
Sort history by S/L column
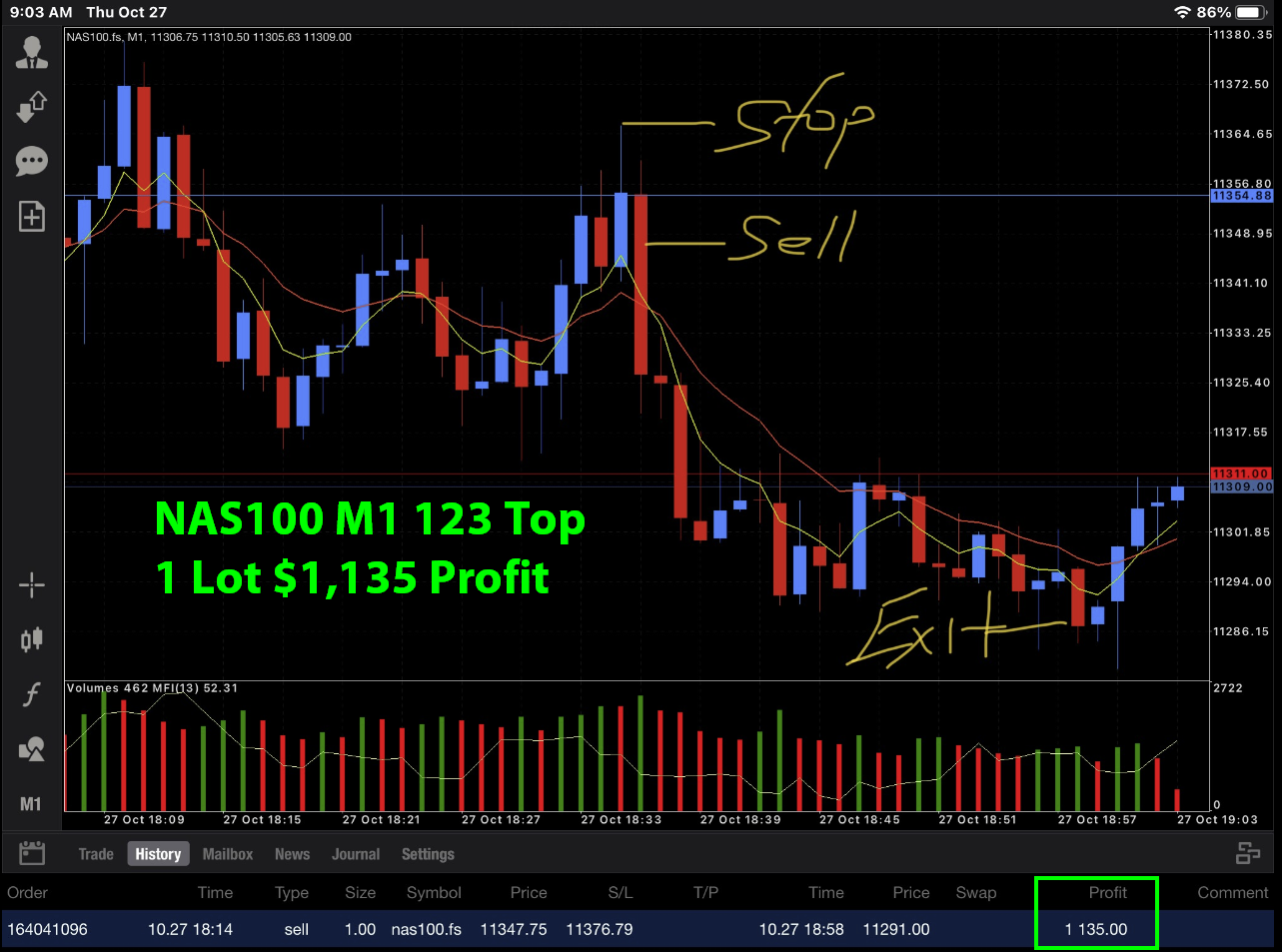coord(620,893)
